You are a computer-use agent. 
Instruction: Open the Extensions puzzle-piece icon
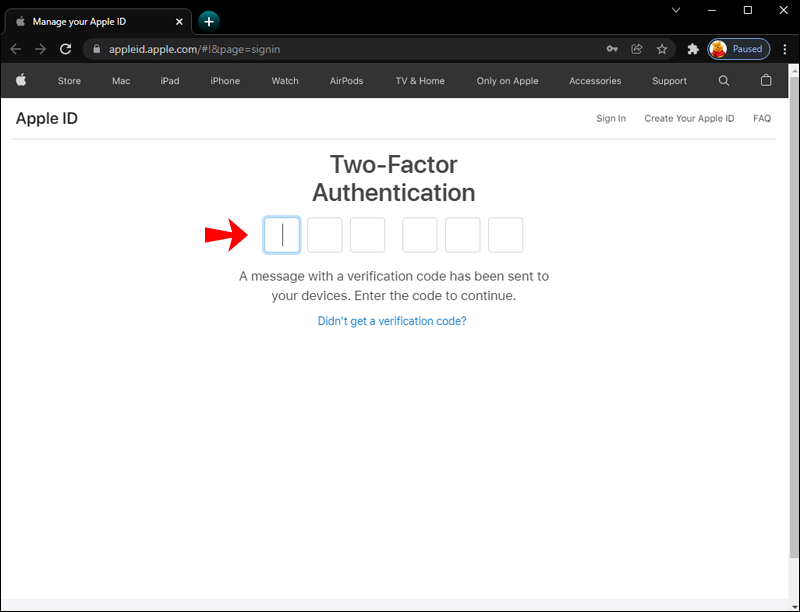tap(692, 49)
